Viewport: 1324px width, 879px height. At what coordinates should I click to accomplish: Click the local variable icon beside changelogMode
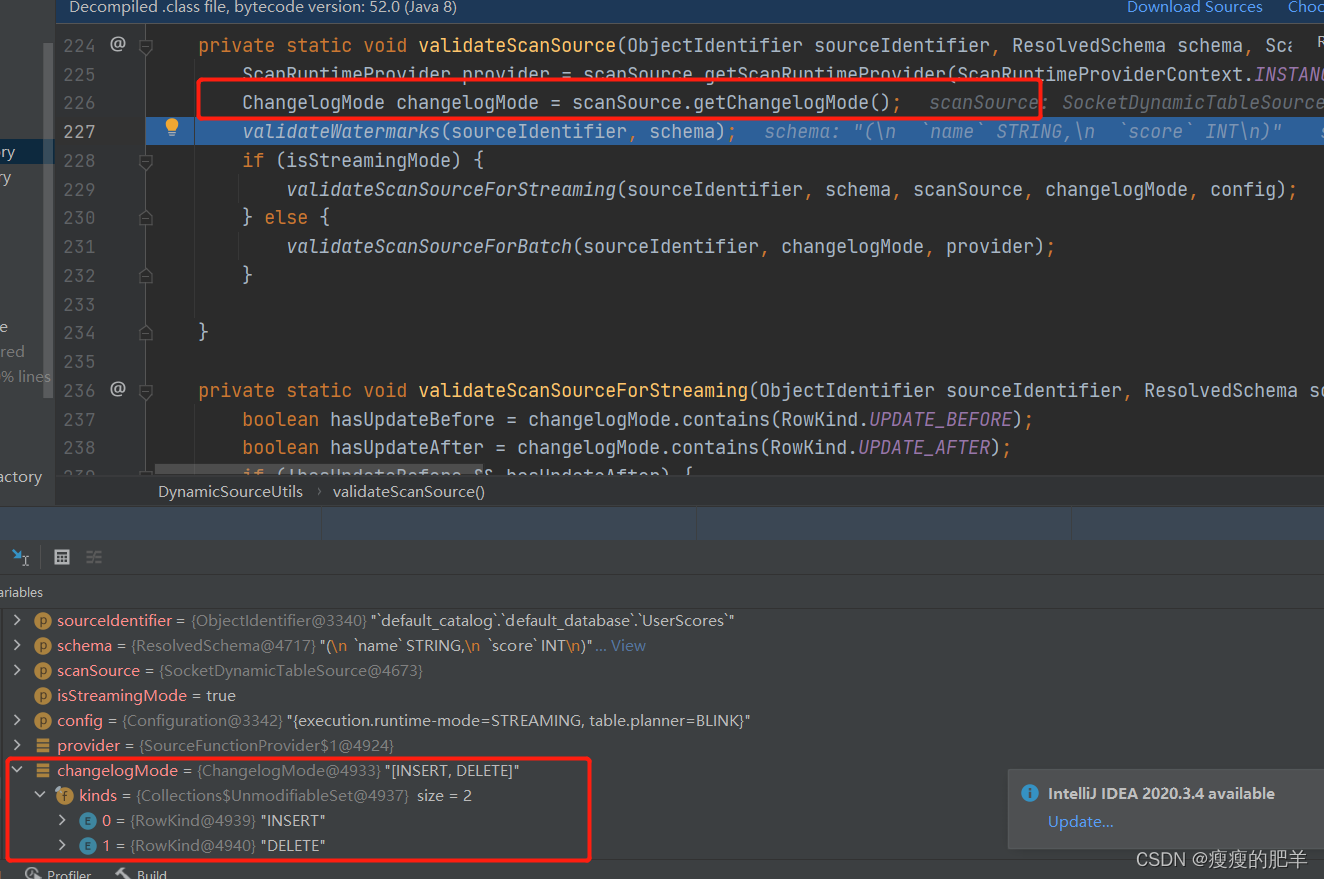(43, 771)
